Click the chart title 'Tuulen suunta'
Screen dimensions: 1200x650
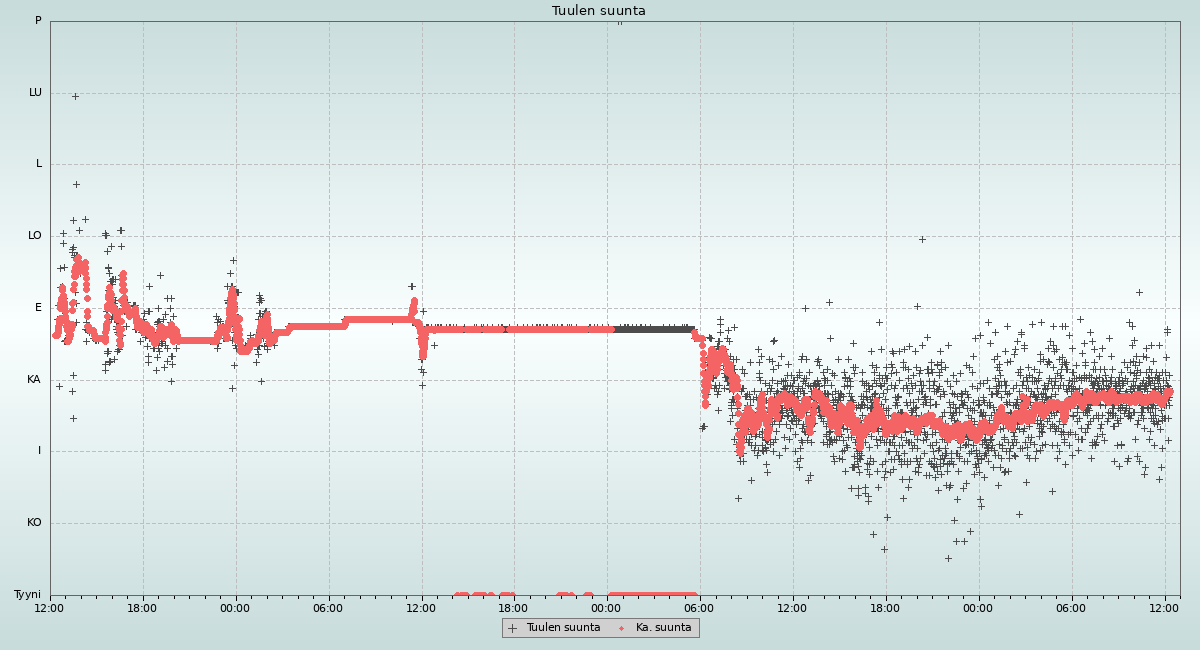[599, 11]
